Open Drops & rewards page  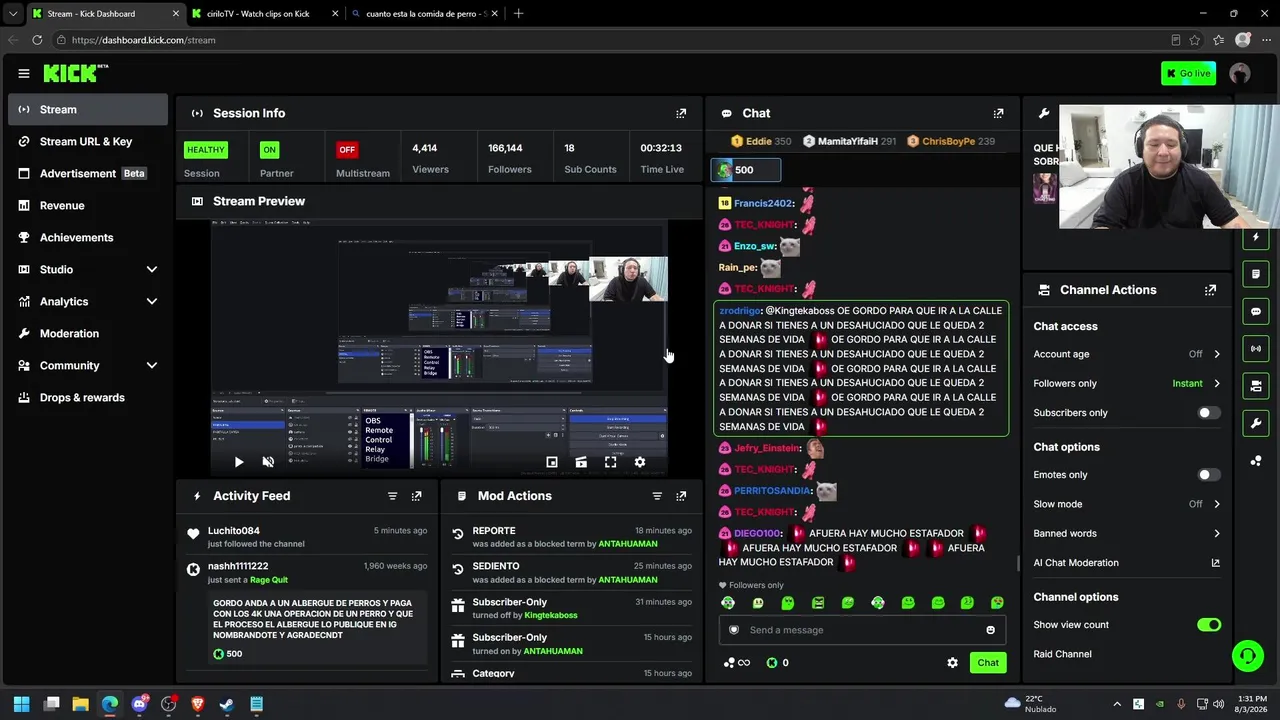pos(88,397)
